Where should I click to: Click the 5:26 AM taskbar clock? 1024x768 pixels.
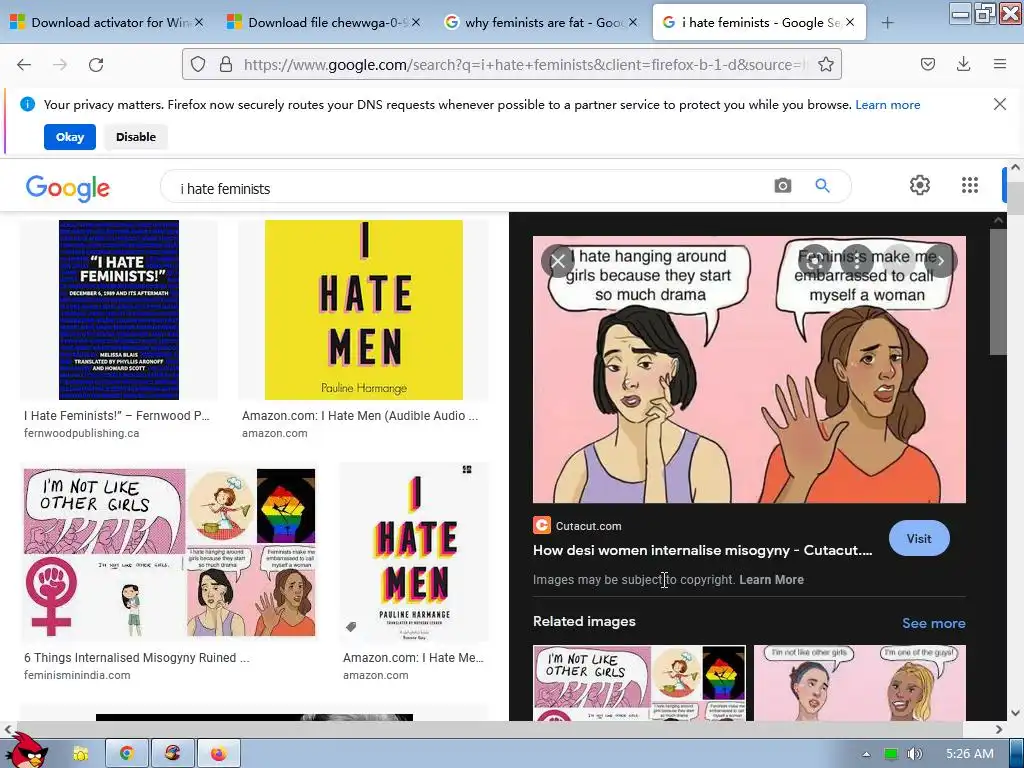click(969, 754)
